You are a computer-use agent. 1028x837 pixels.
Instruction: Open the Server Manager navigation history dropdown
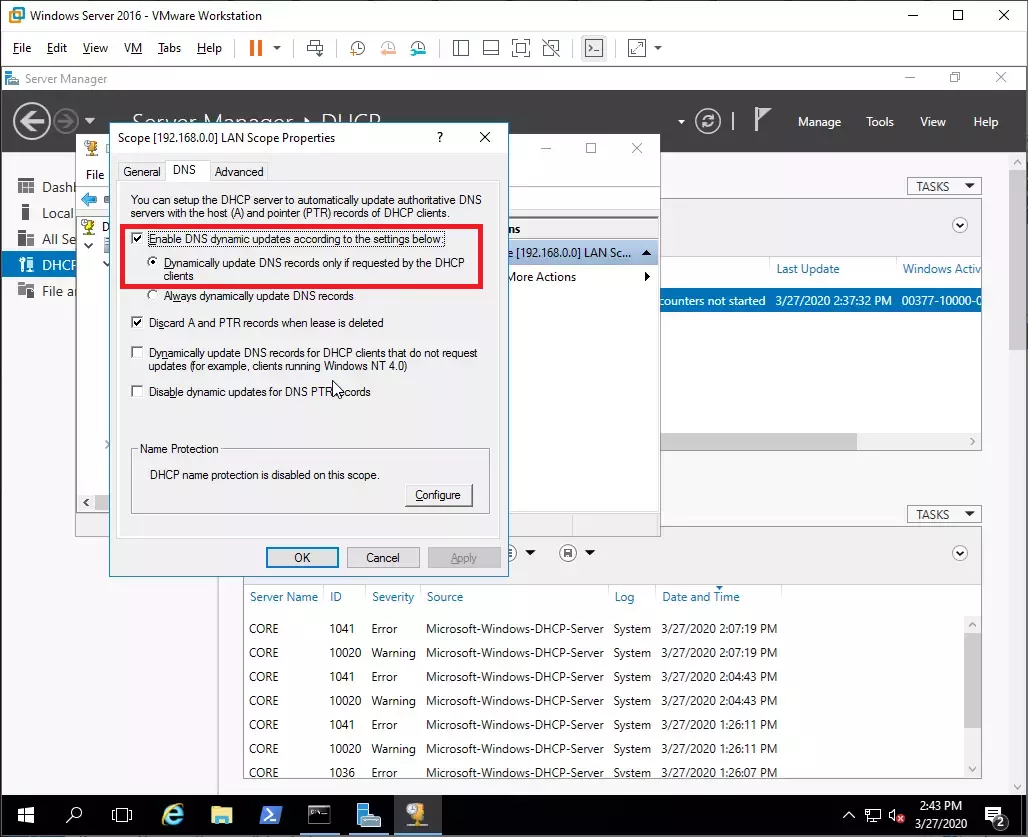pos(90,121)
